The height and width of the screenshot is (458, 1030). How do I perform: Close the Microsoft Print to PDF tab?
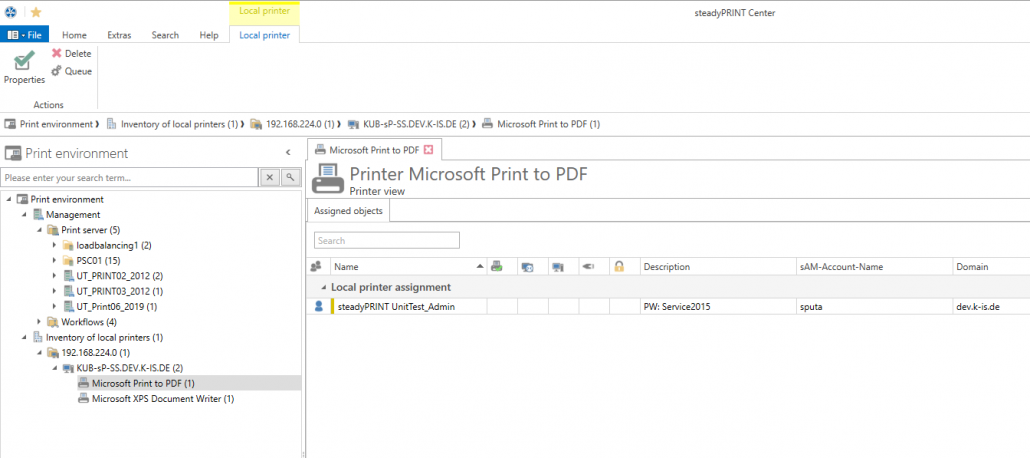[x=428, y=150]
